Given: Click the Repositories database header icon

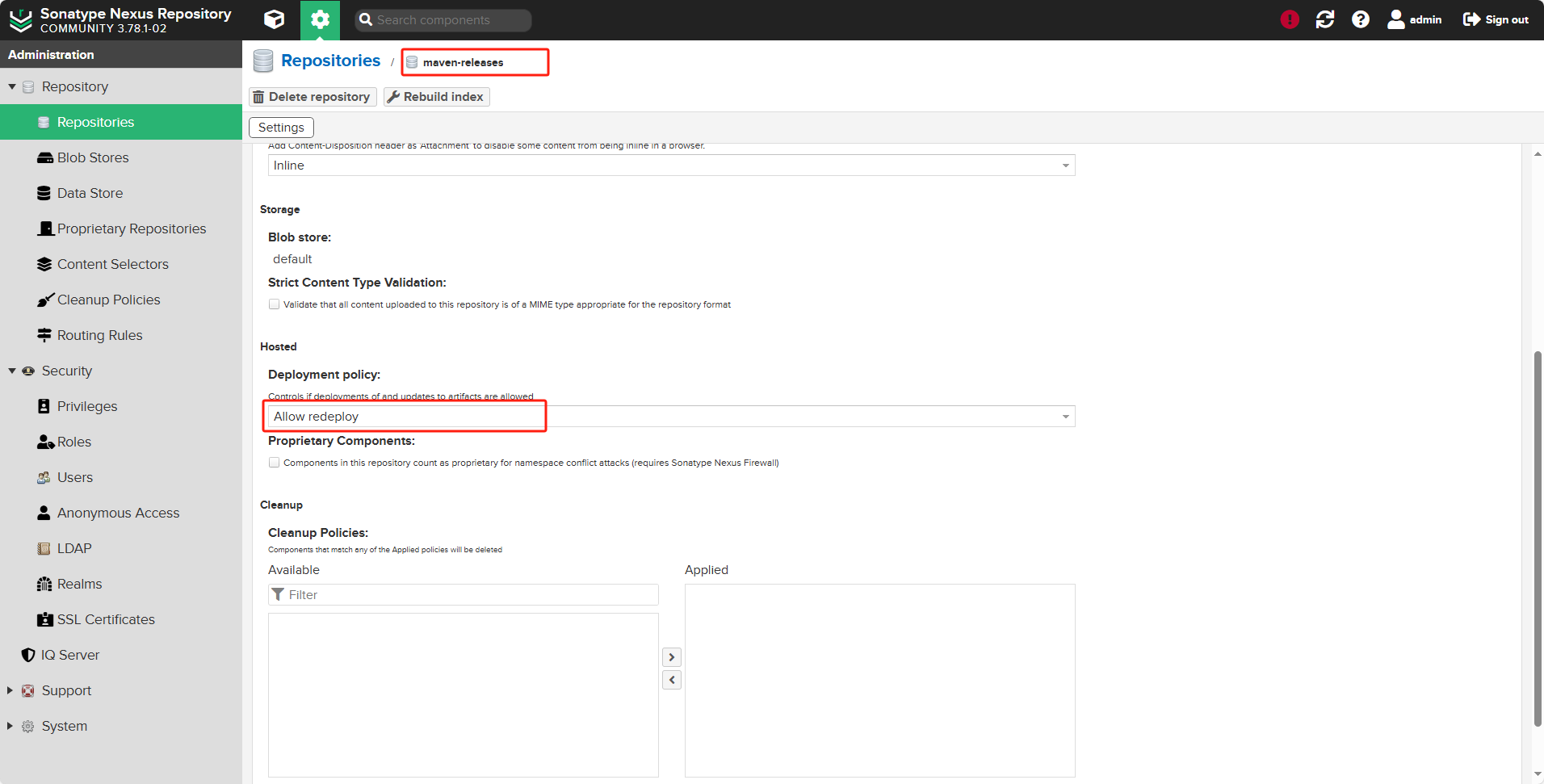Looking at the screenshot, I should click(x=263, y=61).
